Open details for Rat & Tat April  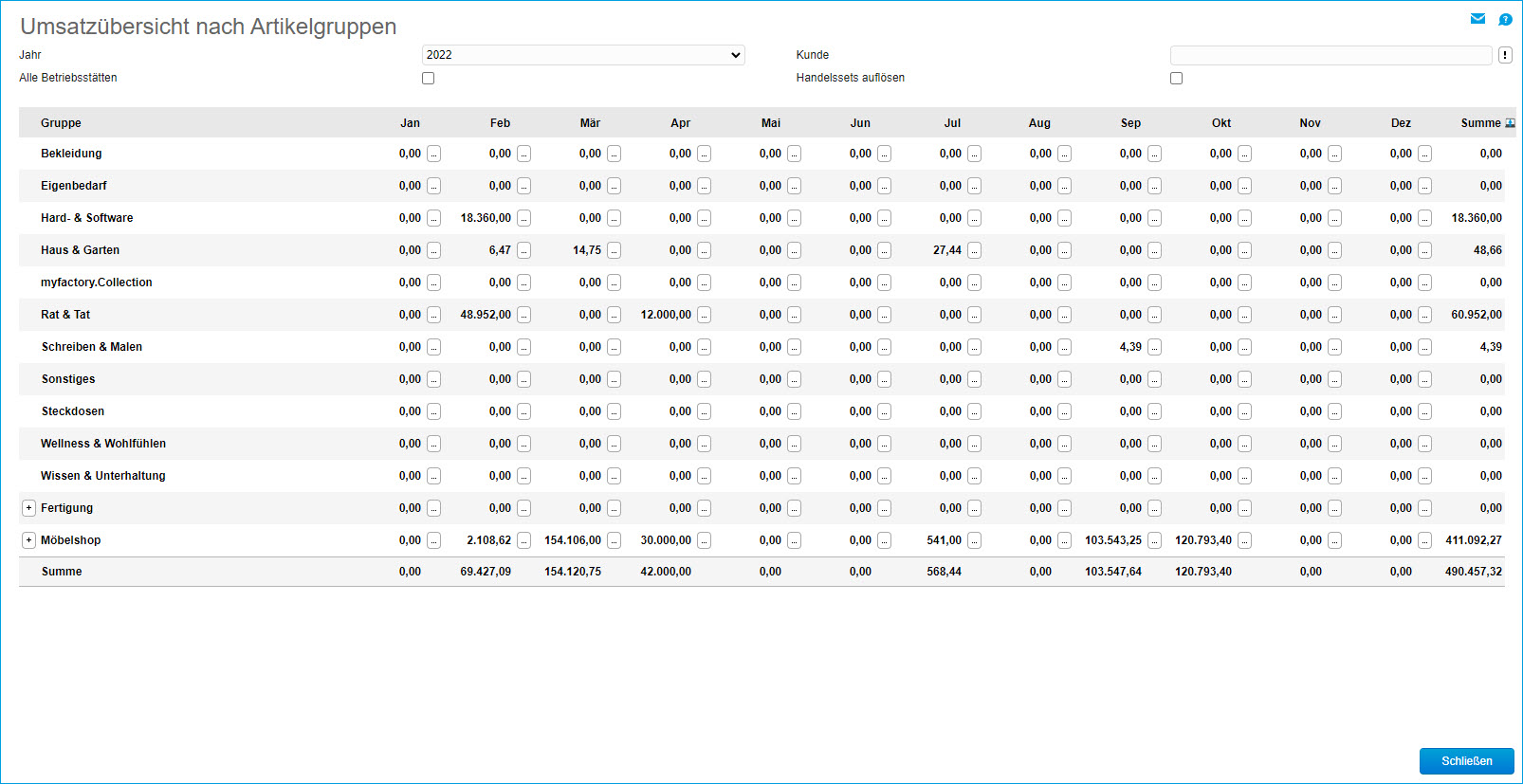point(704,315)
